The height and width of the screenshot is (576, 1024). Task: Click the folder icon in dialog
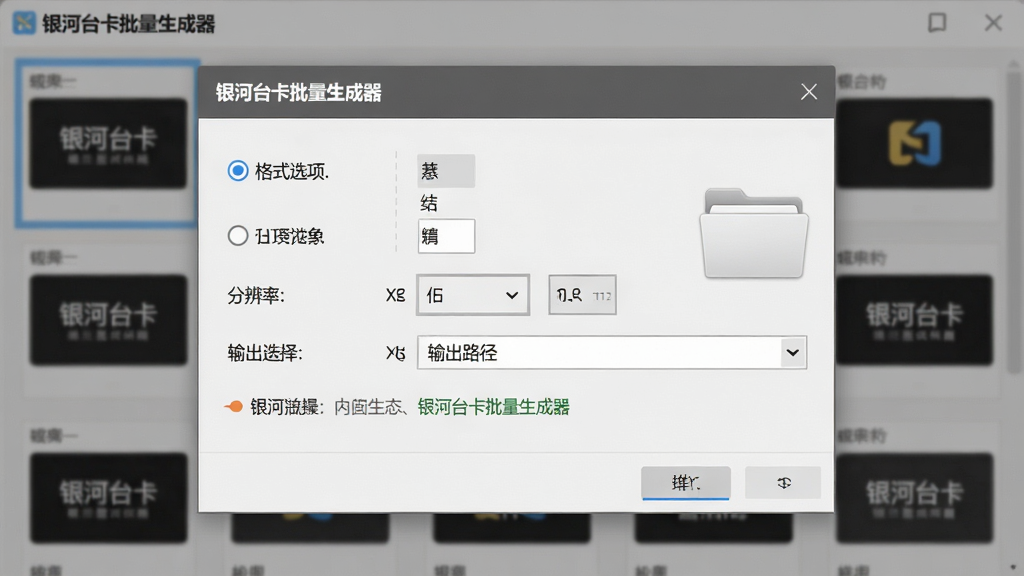click(754, 233)
